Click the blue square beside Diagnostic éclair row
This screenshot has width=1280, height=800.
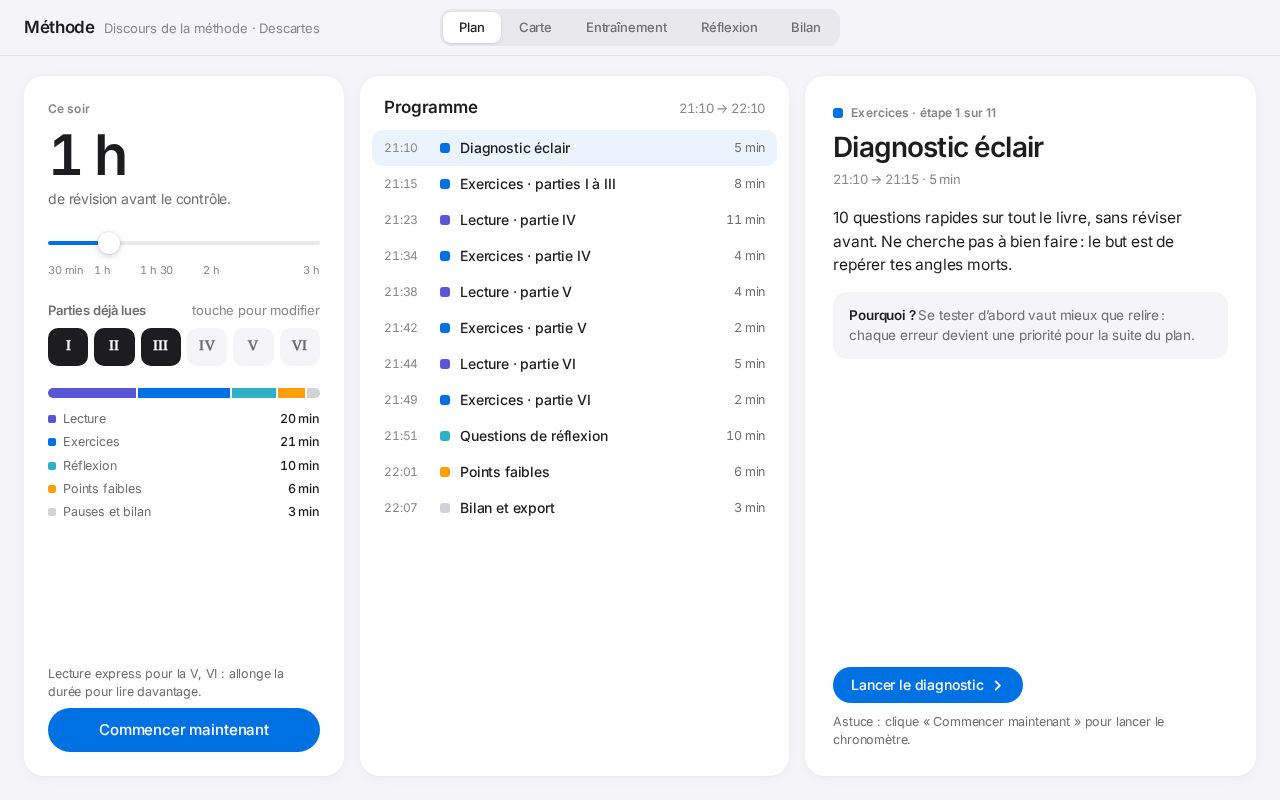[445, 148]
